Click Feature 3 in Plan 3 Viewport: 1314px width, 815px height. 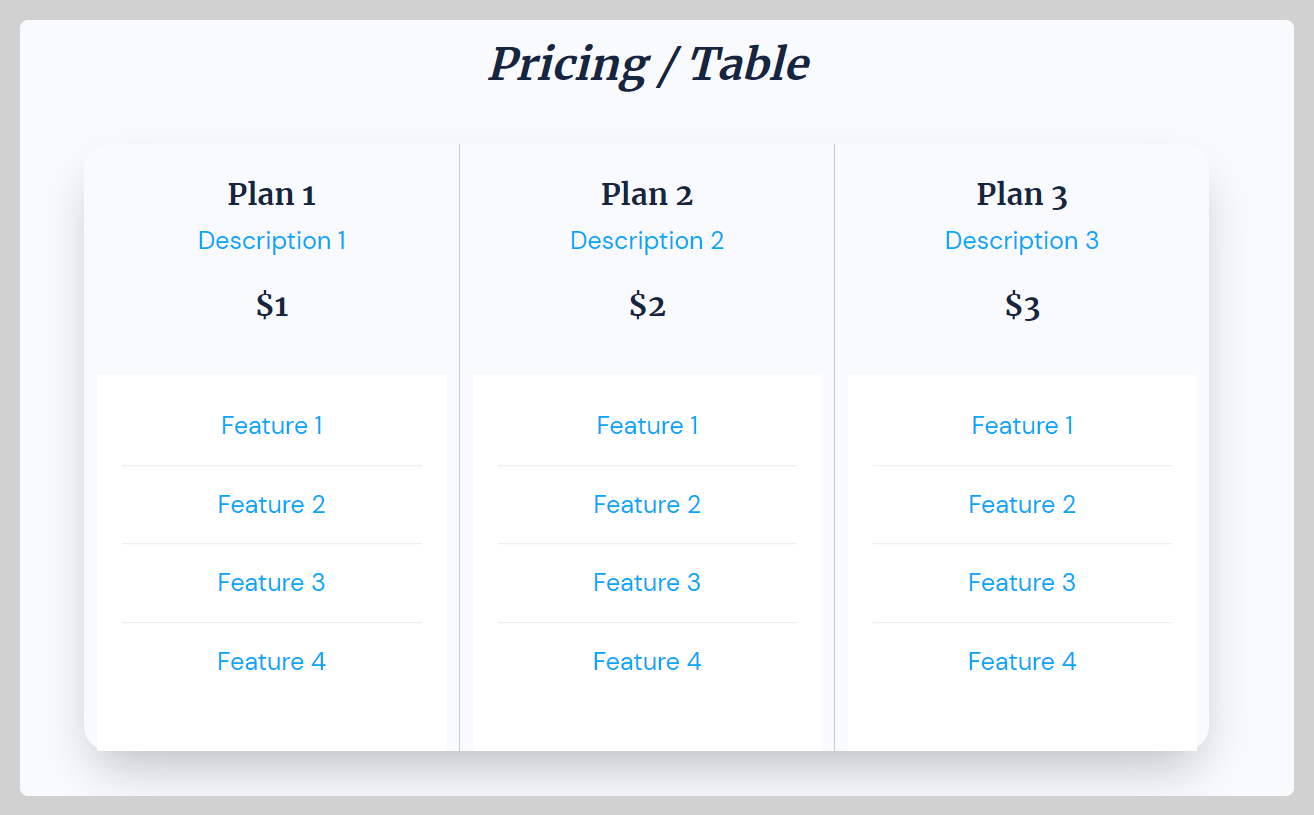pos(1021,582)
